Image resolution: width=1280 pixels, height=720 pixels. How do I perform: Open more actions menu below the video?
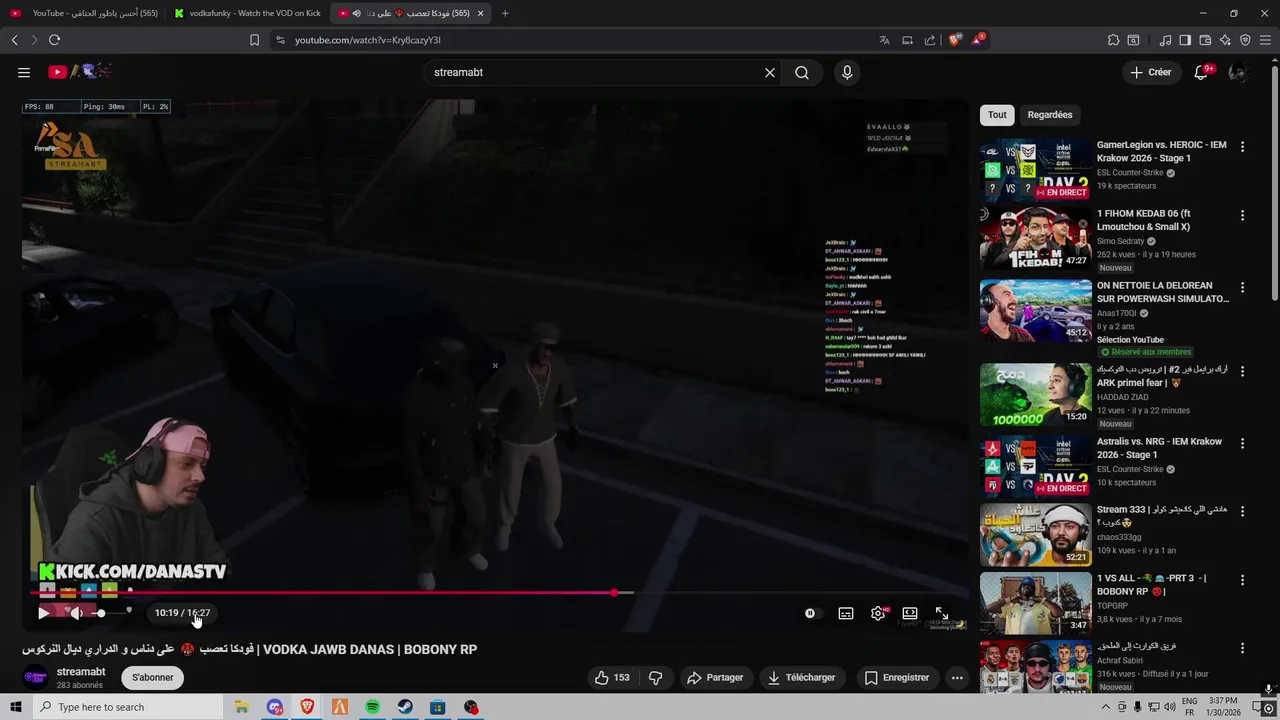pyautogui.click(x=957, y=677)
